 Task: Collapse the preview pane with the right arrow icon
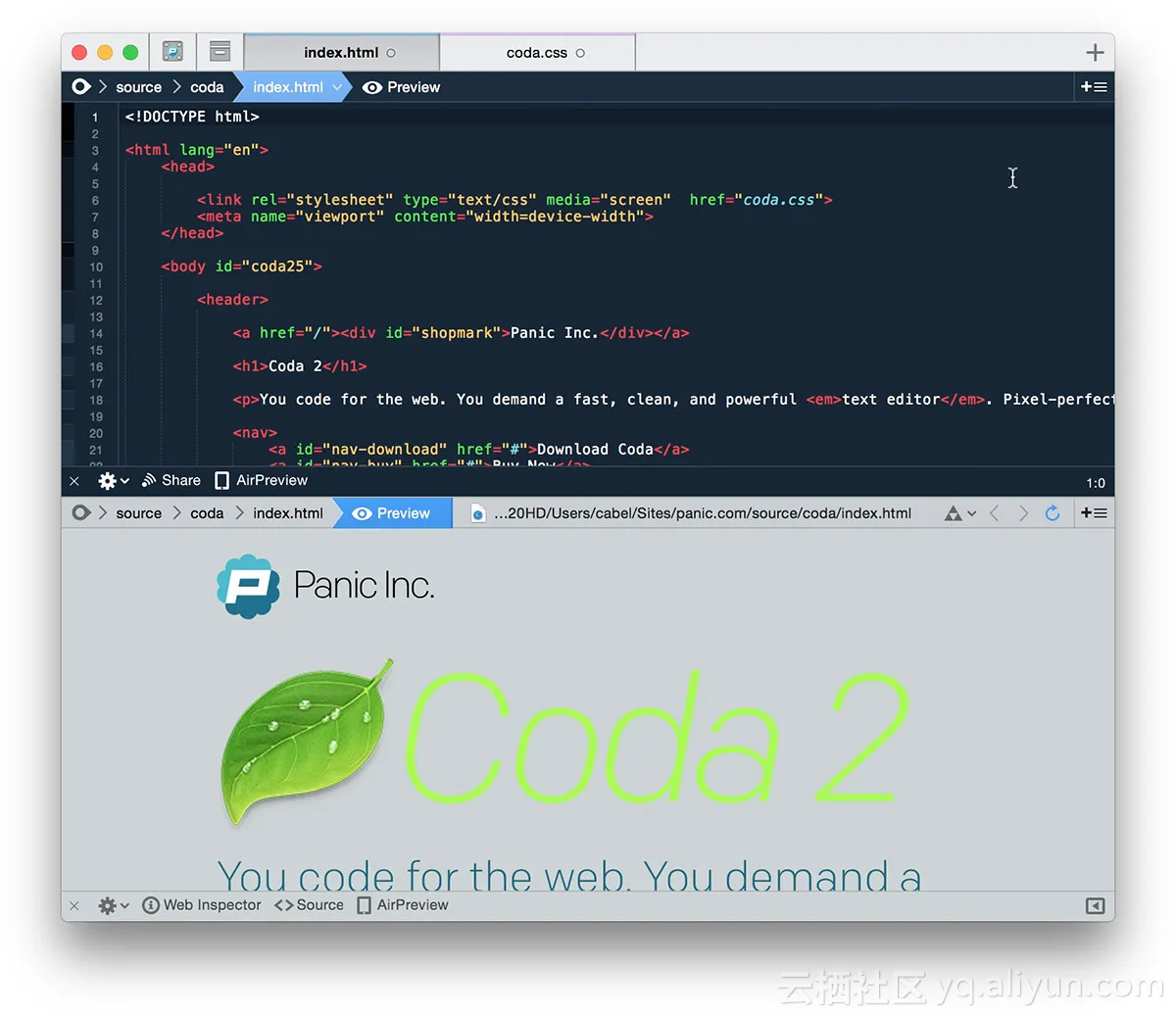[x=1095, y=905]
